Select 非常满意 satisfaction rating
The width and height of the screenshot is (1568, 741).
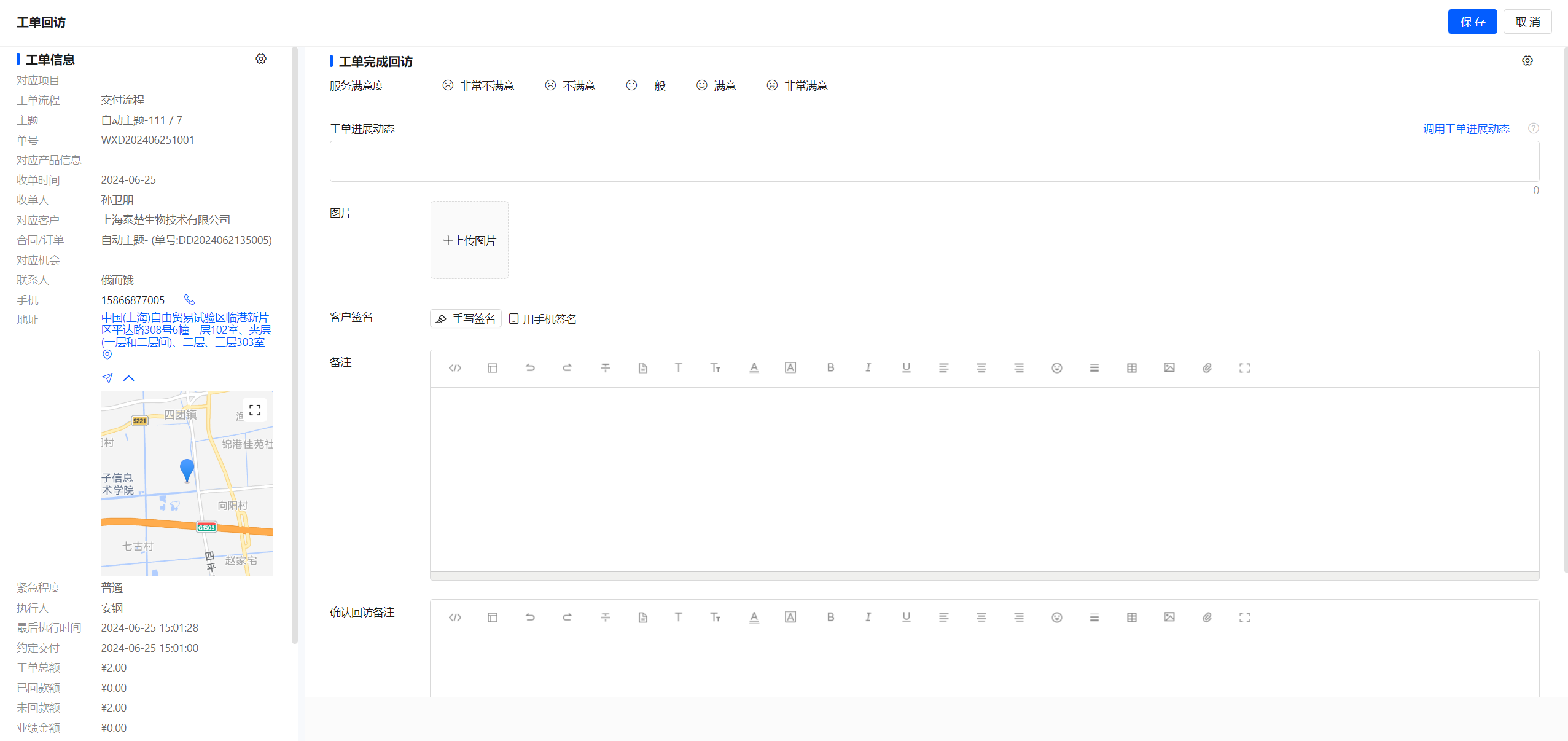point(797,85)
